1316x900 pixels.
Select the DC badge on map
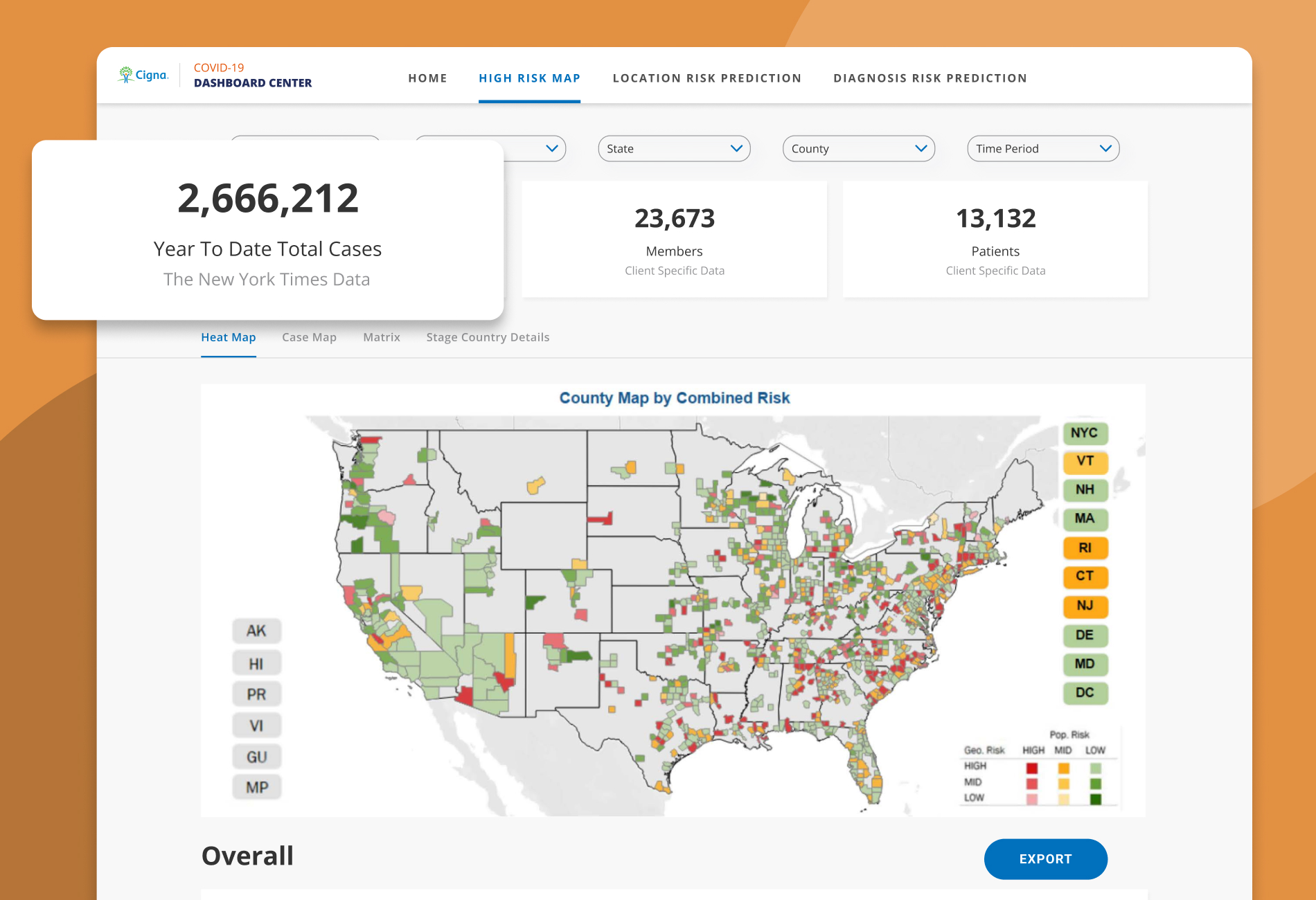pyautogui.click(x=1085, y=693)
